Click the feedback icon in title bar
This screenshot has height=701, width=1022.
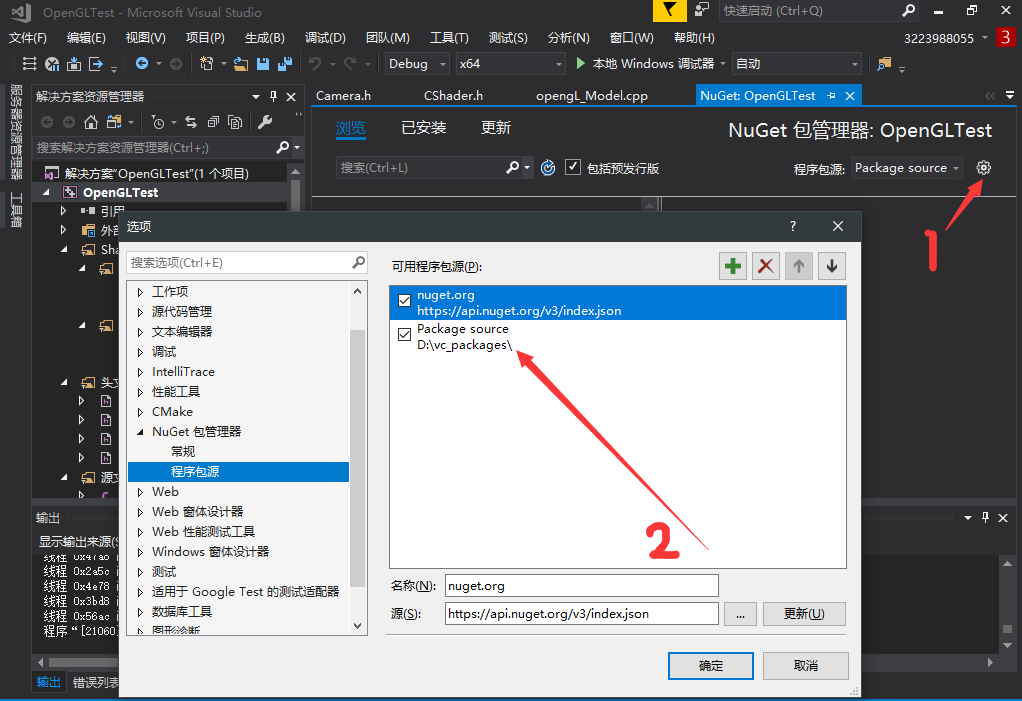pyautogui.click(x=701, y=10)
